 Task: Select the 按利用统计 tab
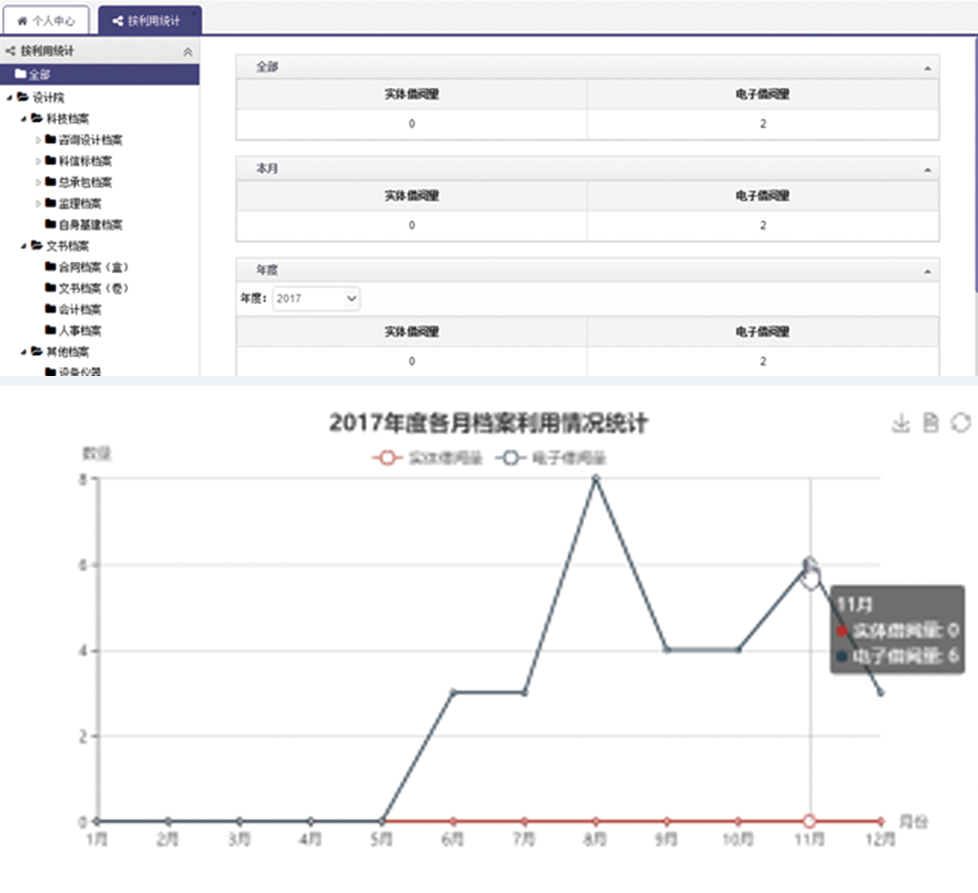(x=150, y=20)
